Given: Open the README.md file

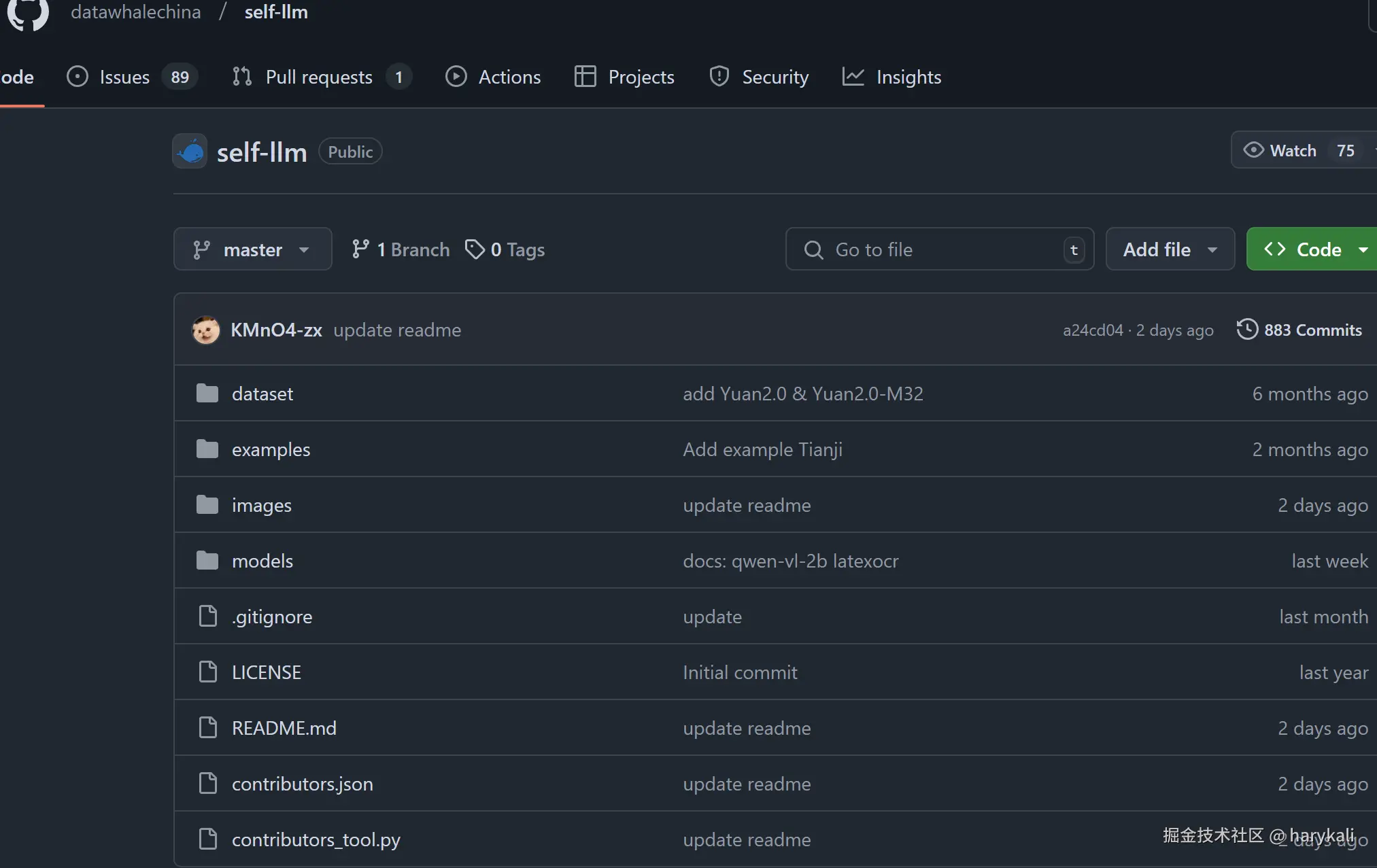Looking at the screenshot, I should pos(284,728).
